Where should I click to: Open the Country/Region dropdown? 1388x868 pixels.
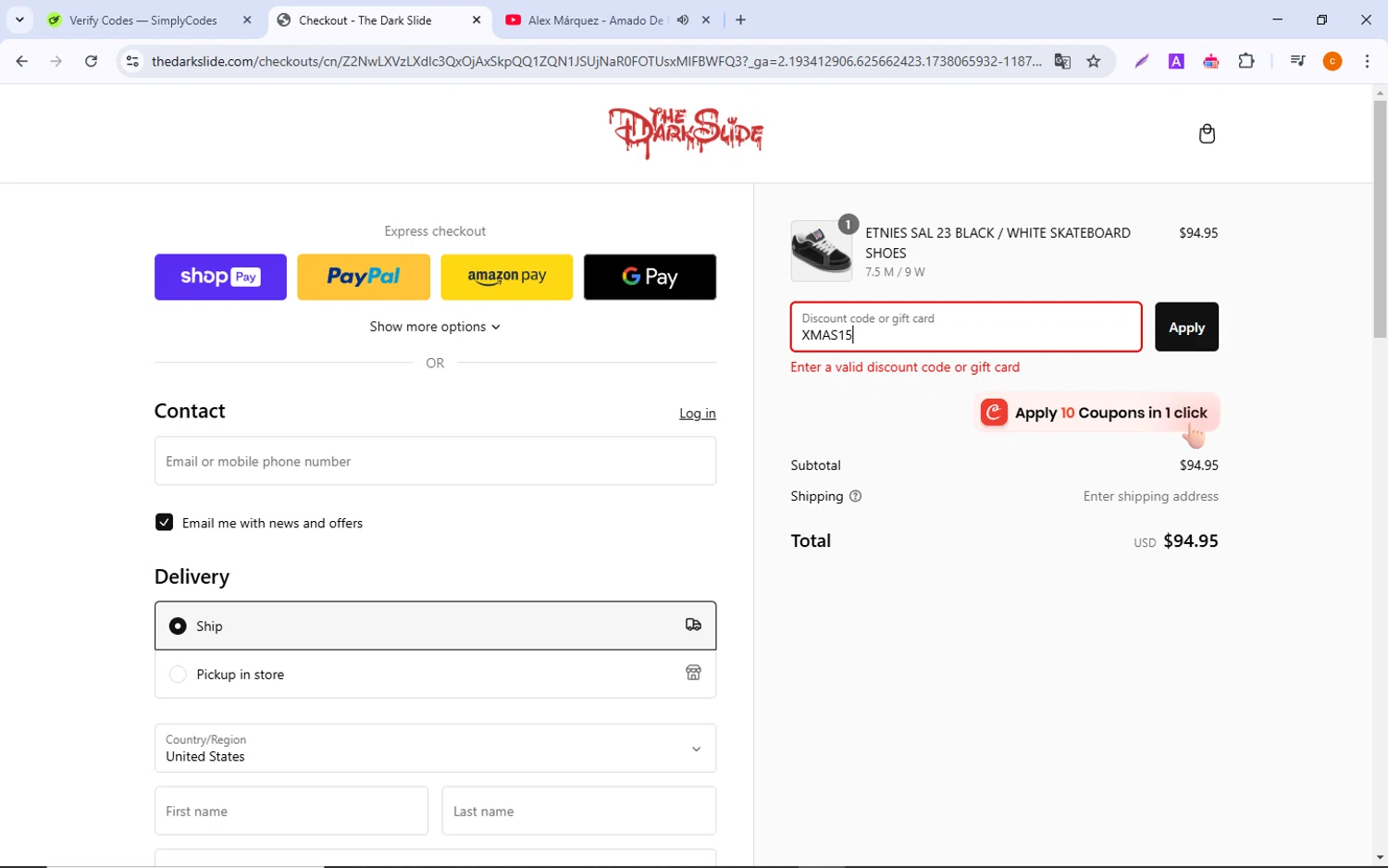pos(435,748)
